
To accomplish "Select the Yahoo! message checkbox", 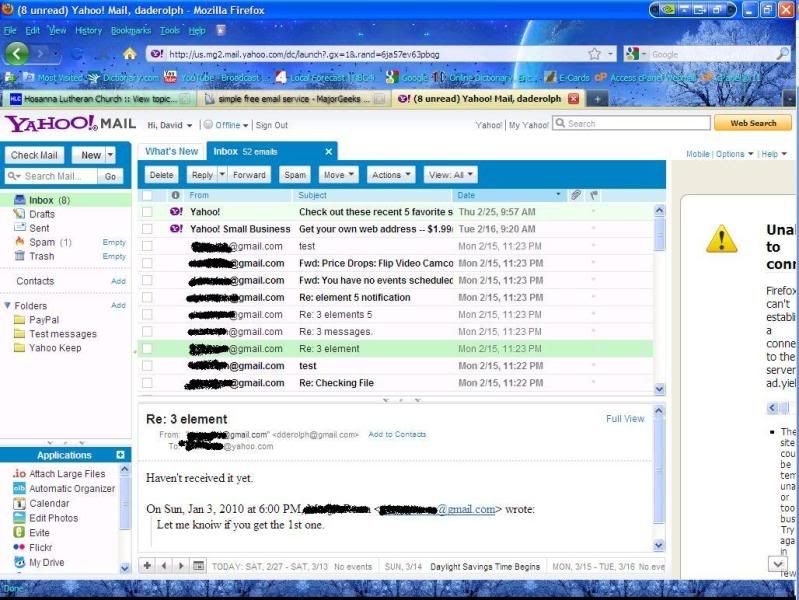I will (147, 212).
